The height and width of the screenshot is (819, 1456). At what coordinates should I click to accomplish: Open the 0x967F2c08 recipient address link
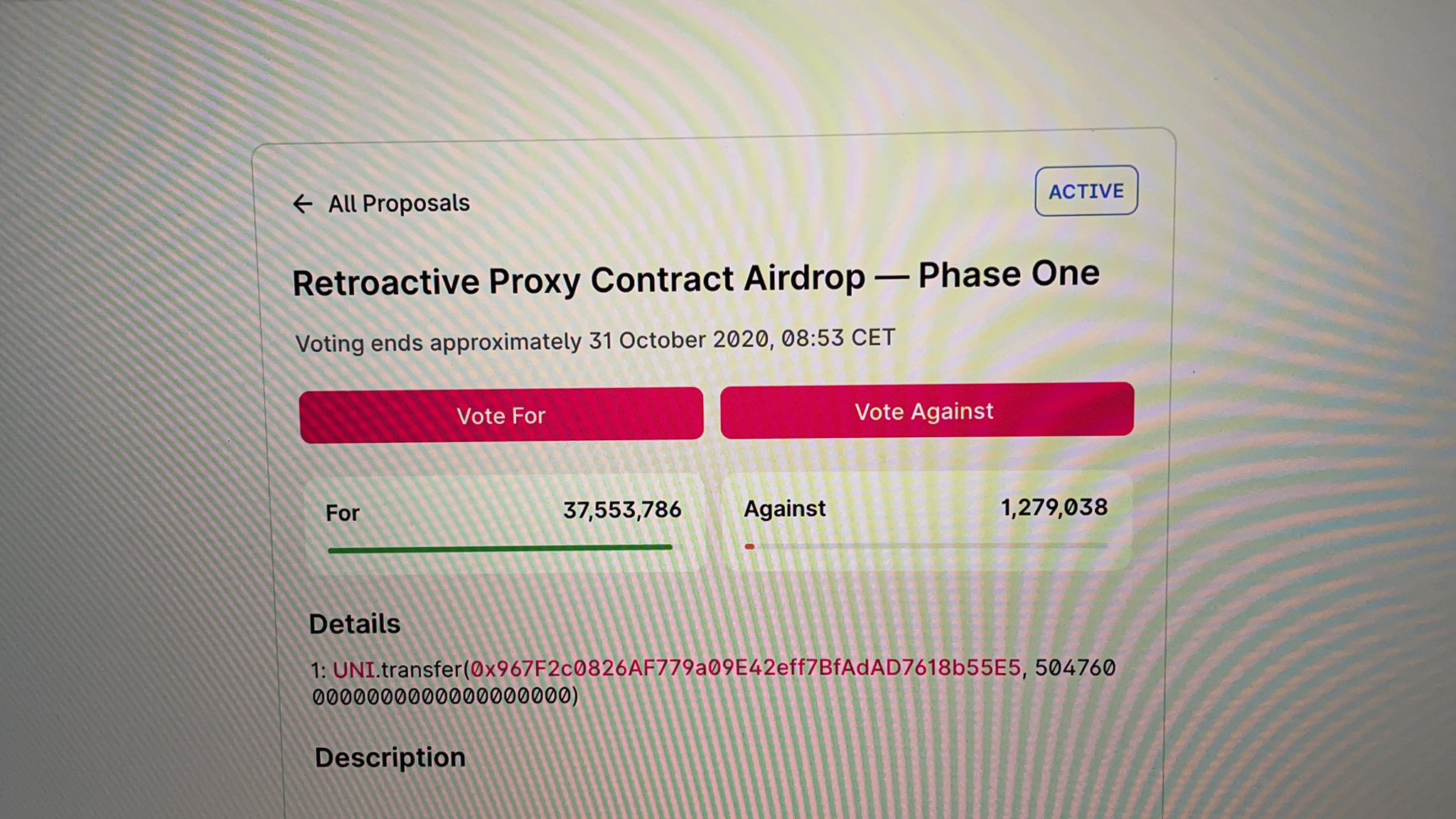click(745, 668)
